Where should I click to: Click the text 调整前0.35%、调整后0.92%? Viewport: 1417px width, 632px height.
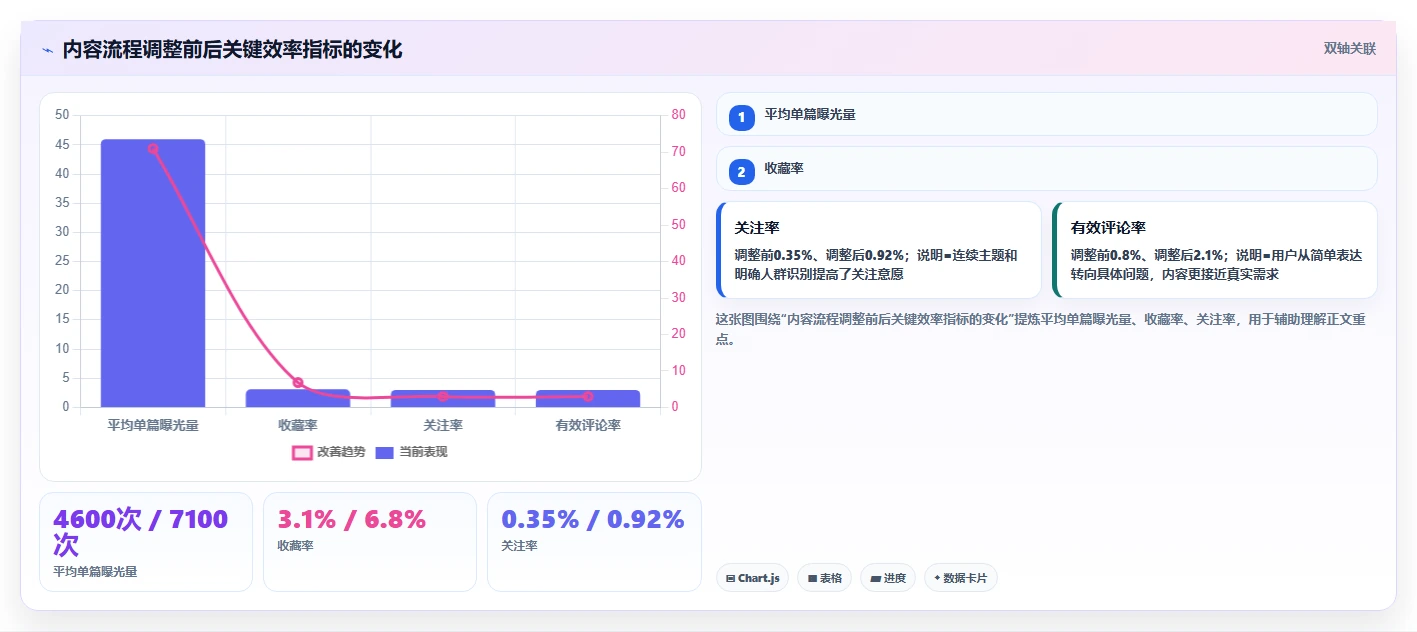[820, 255]
